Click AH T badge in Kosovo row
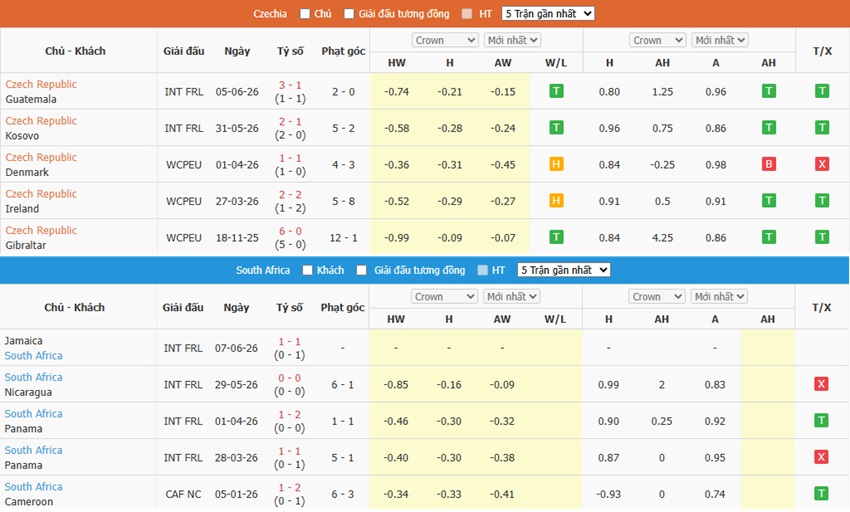Viewport: 850px width, 512px height. click(x=769, y=127)
